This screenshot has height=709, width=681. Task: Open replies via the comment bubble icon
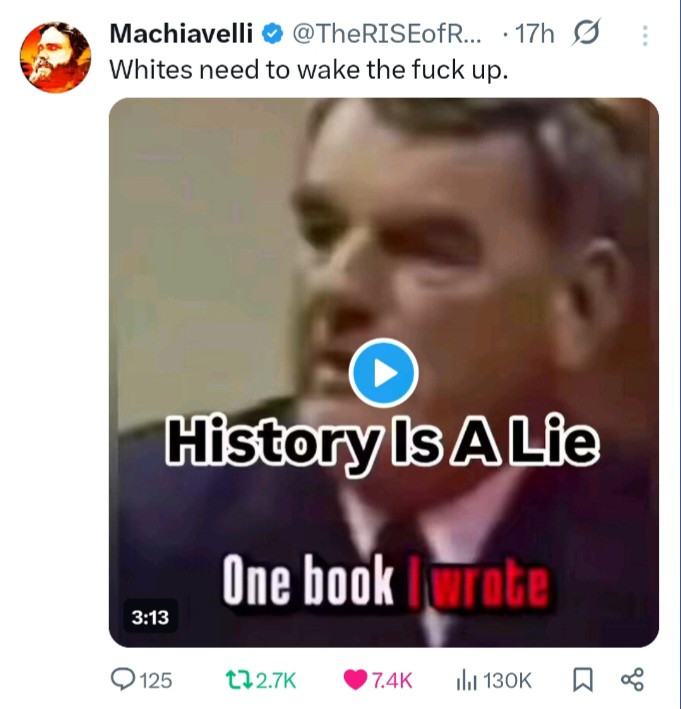123,680
